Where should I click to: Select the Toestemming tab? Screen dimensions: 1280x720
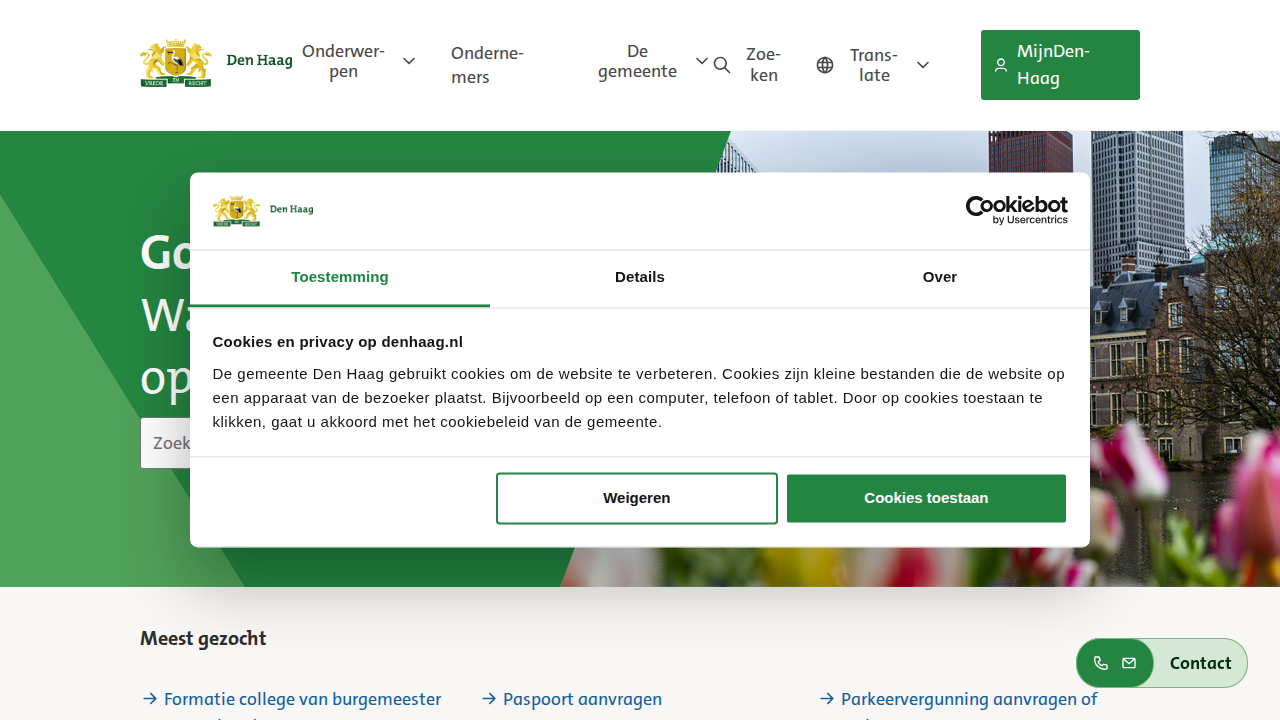(339, 278)
